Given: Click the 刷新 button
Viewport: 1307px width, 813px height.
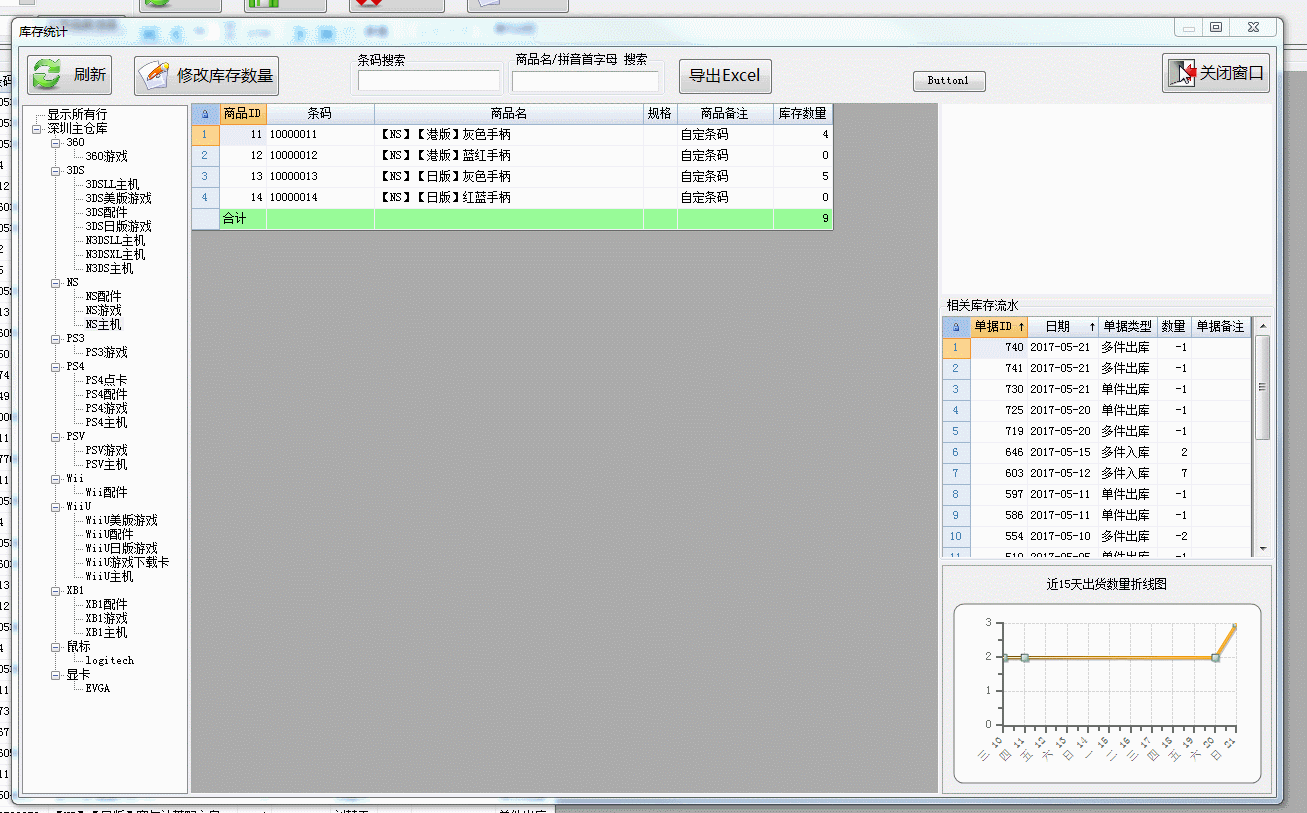Looking at the screenshot, I should point(69,75).
